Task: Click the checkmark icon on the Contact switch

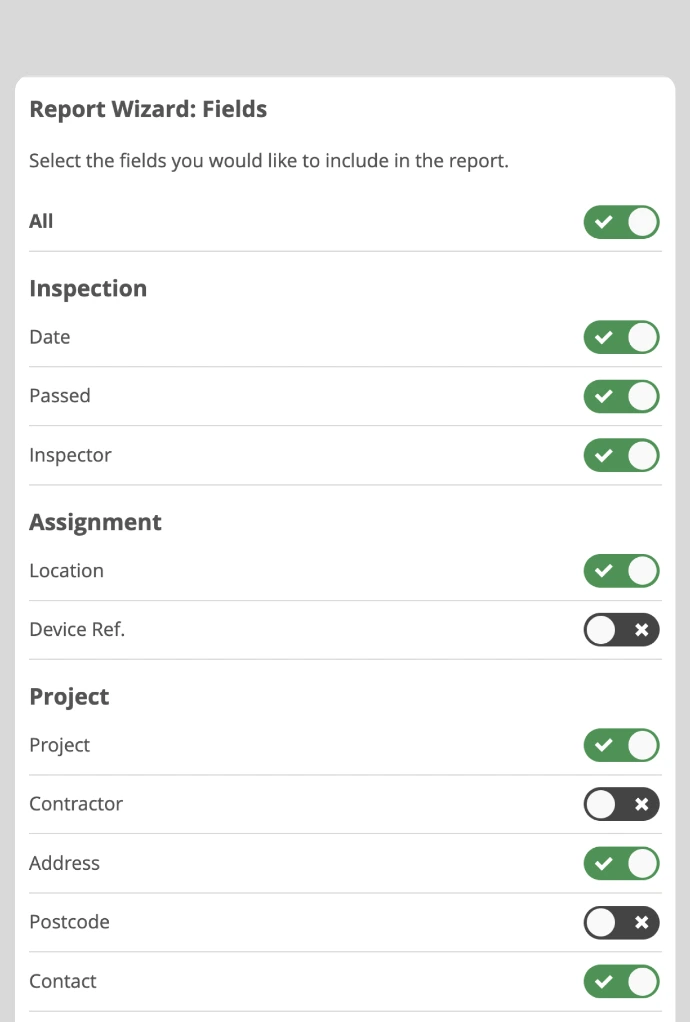Action: coord(604,981)
